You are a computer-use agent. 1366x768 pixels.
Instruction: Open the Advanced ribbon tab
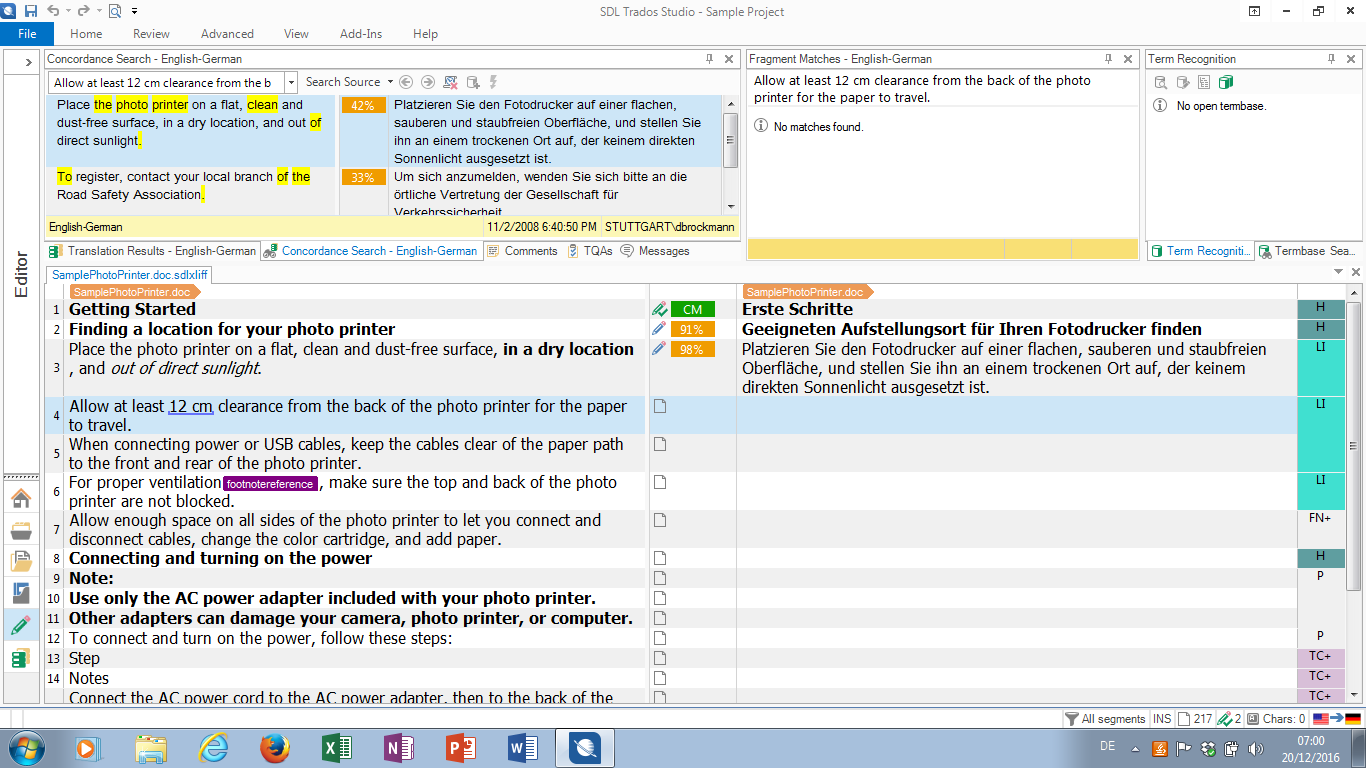(227, 33)
